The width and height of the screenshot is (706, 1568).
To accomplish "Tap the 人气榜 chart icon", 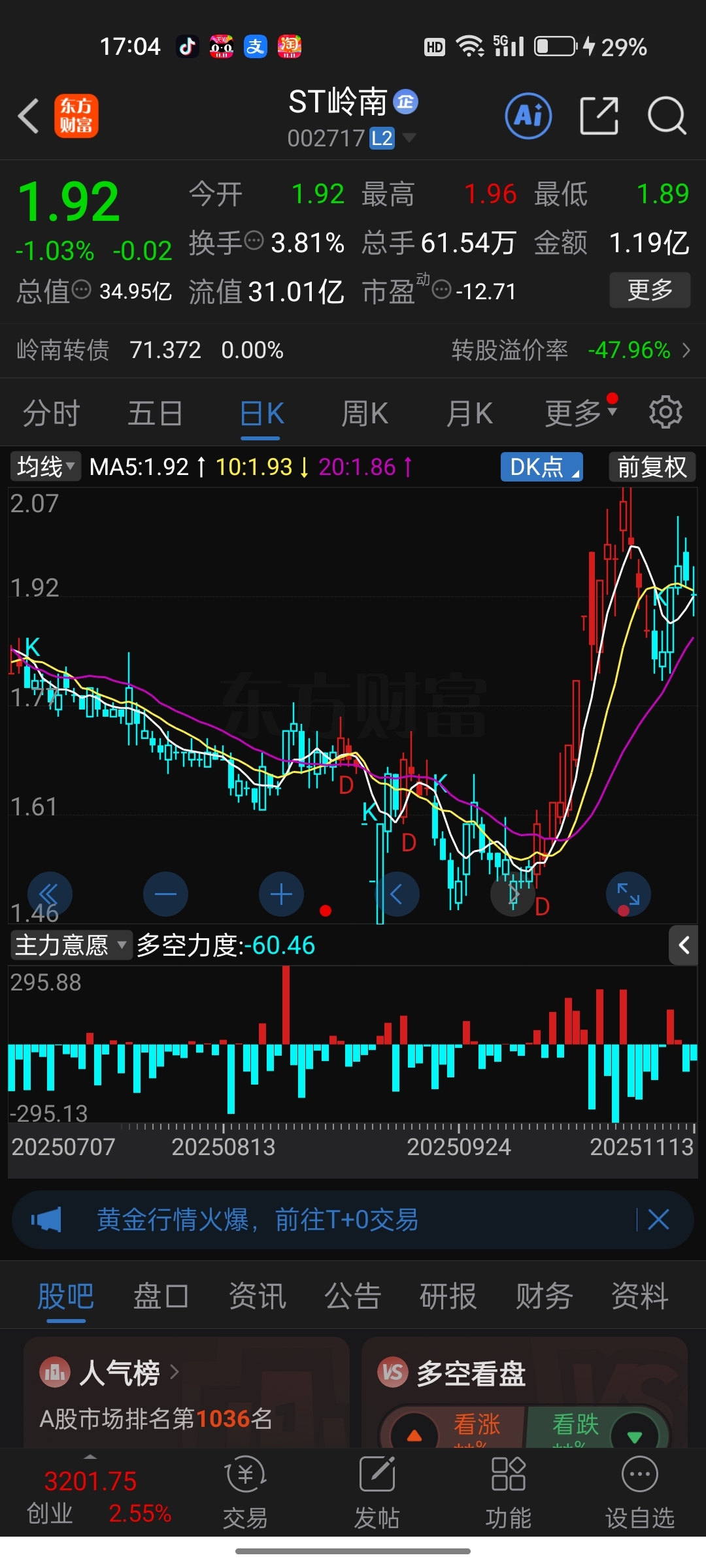I will click(x=54, y=1373).
